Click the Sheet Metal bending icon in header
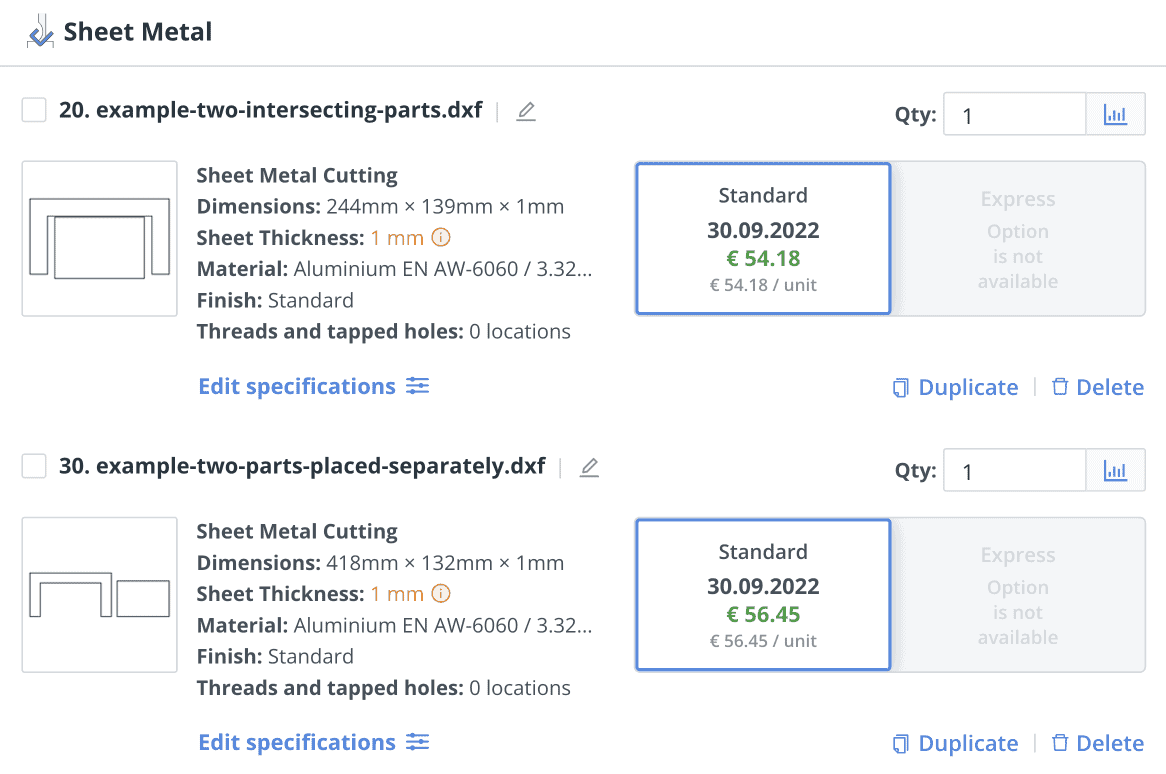1166x774 pixels. tap(40, 33)
